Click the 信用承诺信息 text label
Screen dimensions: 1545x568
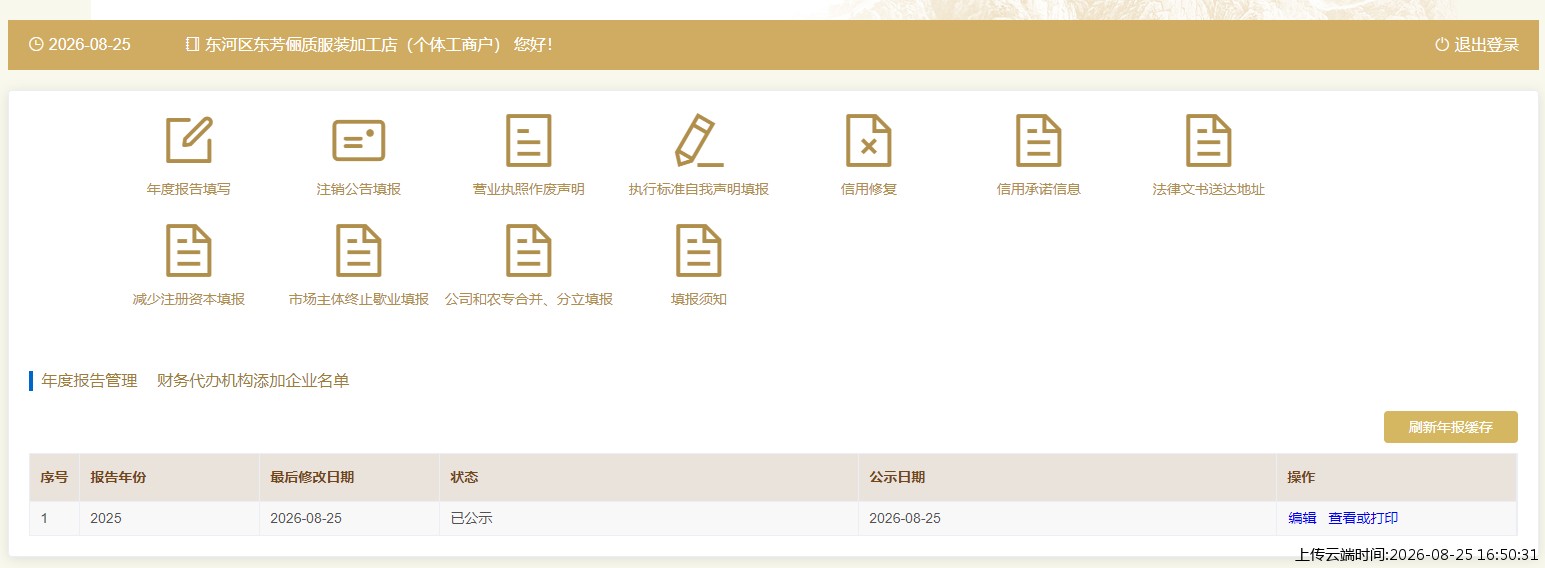[x=1039, y=189]
